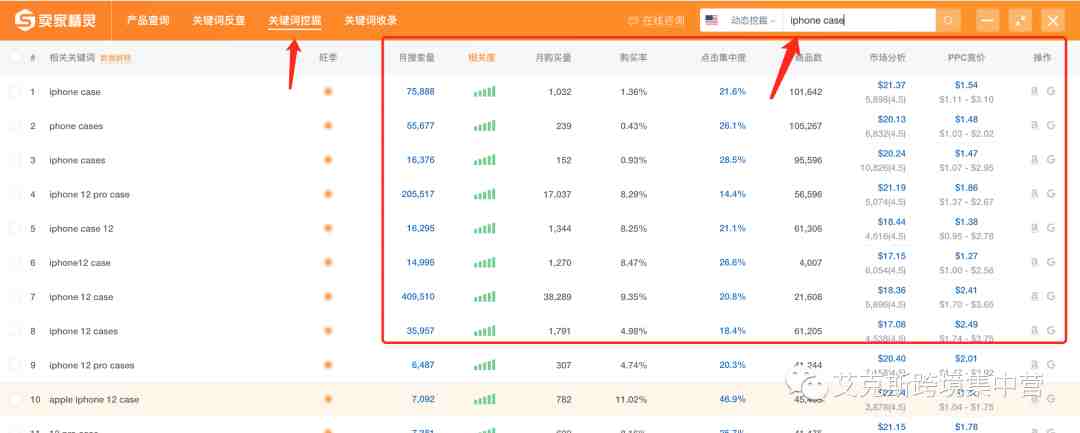
Task: Open Google icon for iphone case row
Action: coord(1050,92)
